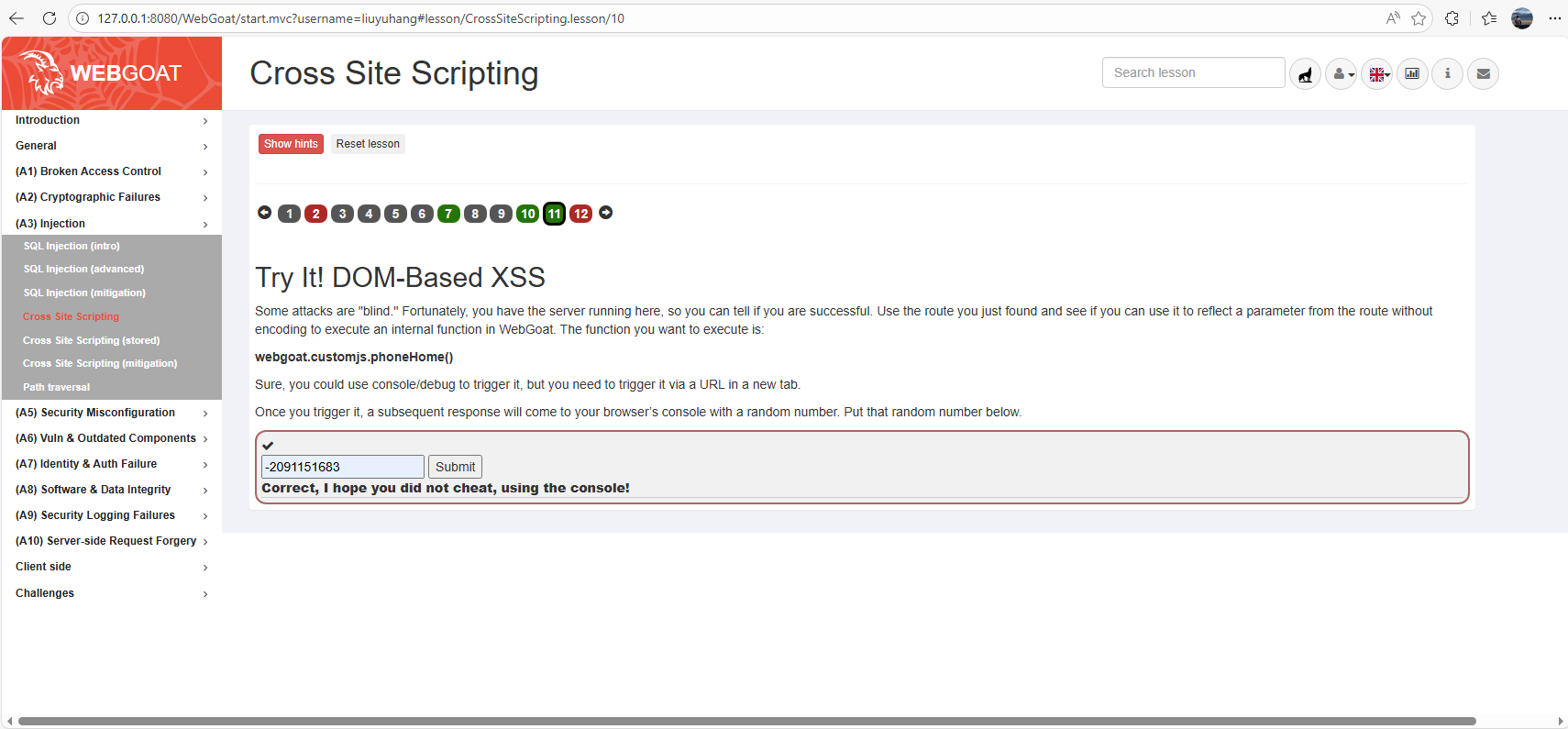Screen dimensions: 1568x729
Task: Open SQL Injection (mitigation) lesson
Action: tap(84, 293)
